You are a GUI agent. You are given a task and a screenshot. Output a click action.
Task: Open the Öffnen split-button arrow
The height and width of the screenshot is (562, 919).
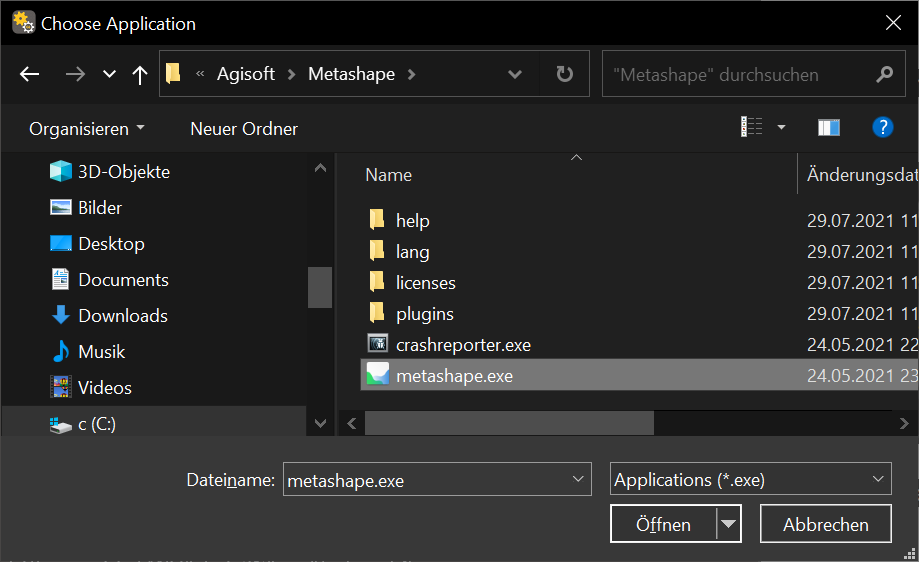(x=729, y=524)
